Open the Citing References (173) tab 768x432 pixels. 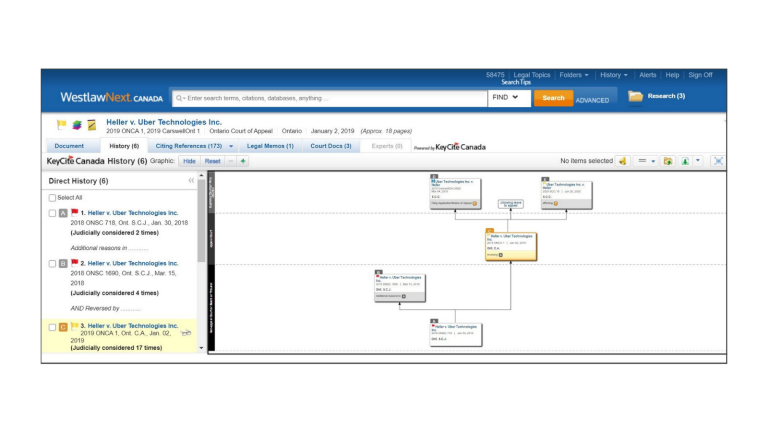coord(189,146)
